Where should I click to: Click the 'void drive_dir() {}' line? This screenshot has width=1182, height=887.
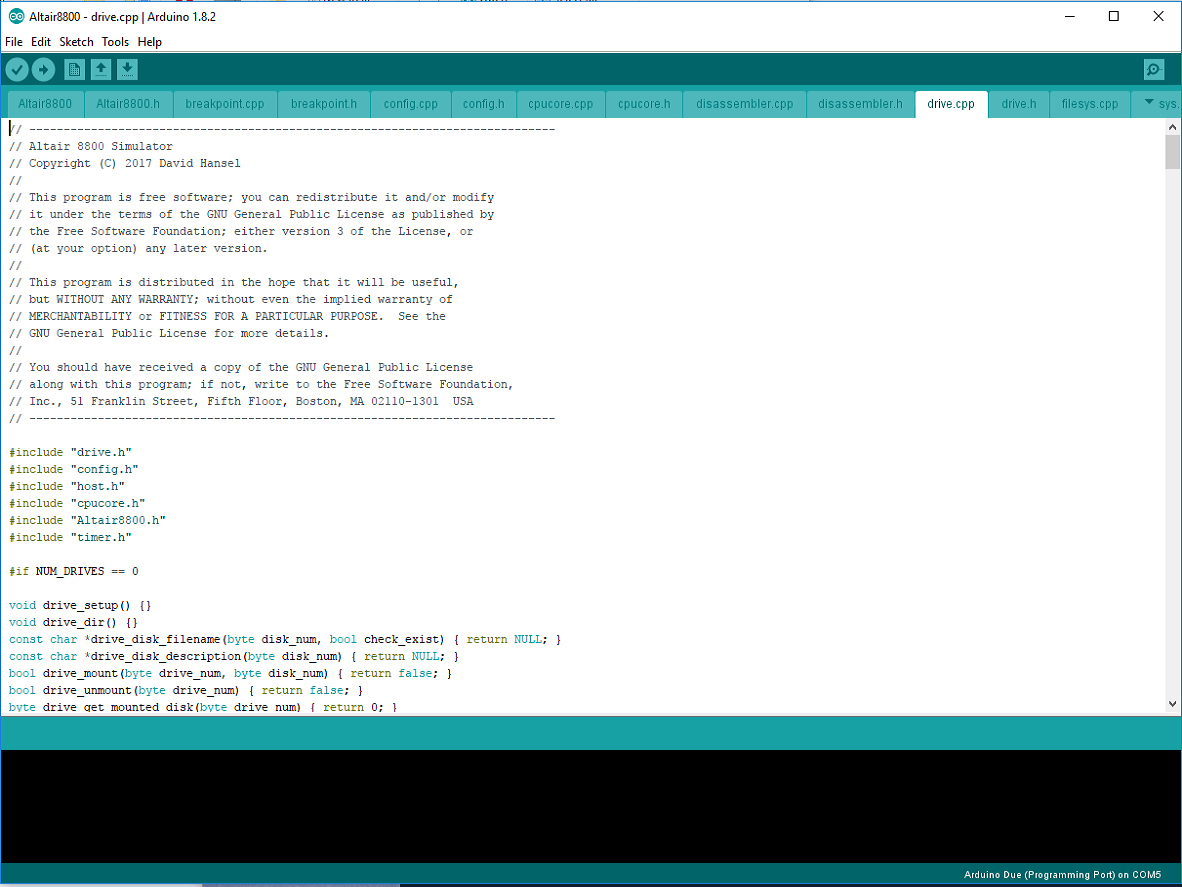(74, 622)
